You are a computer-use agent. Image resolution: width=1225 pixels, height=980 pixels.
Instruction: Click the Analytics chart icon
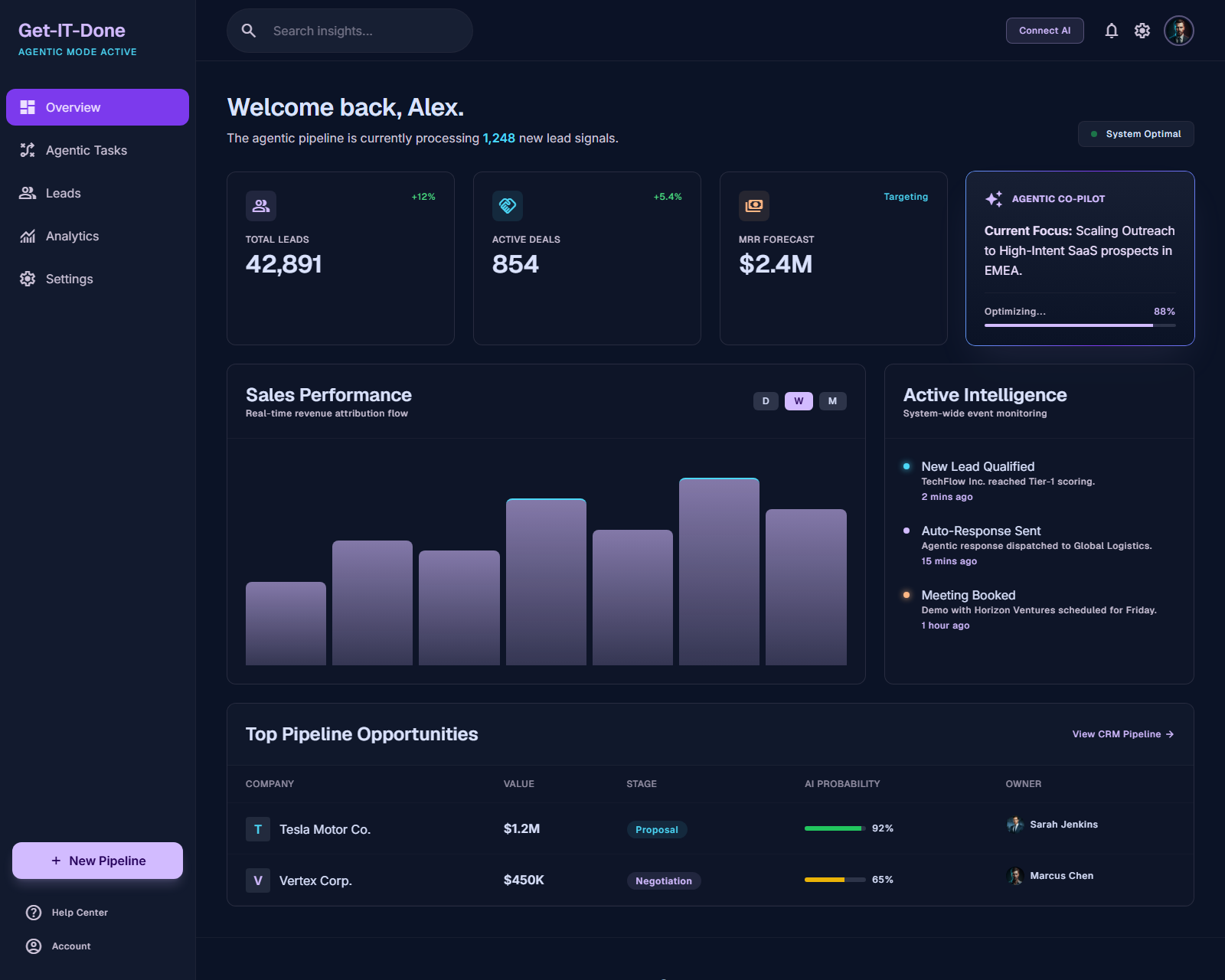click(28, 236)
